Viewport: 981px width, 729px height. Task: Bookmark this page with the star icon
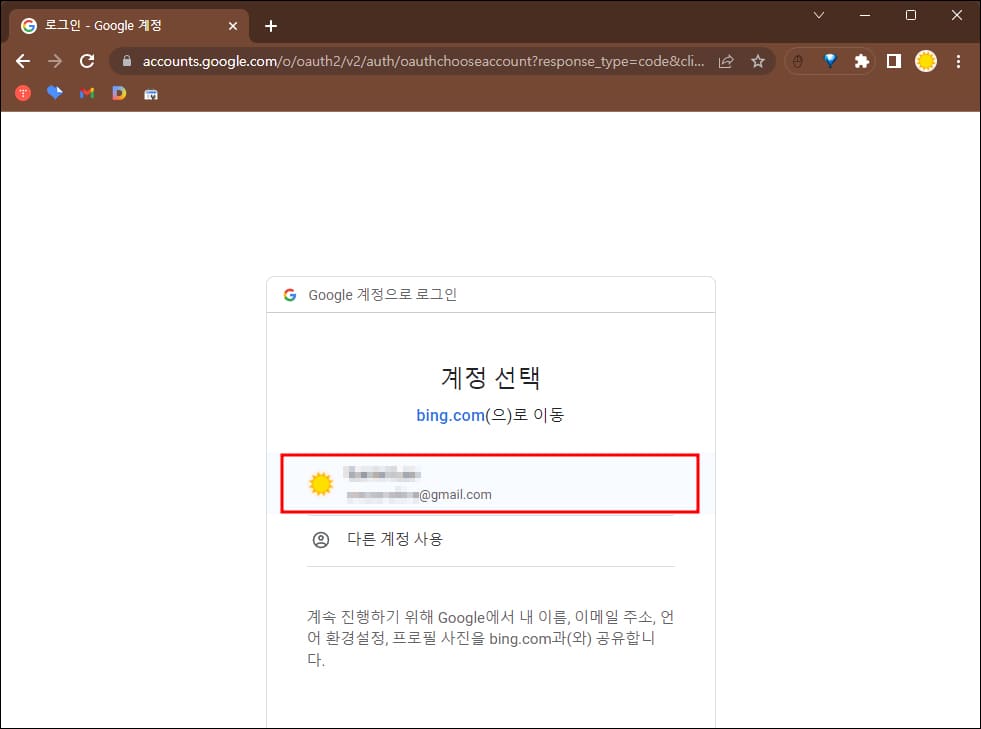point(758,61)
